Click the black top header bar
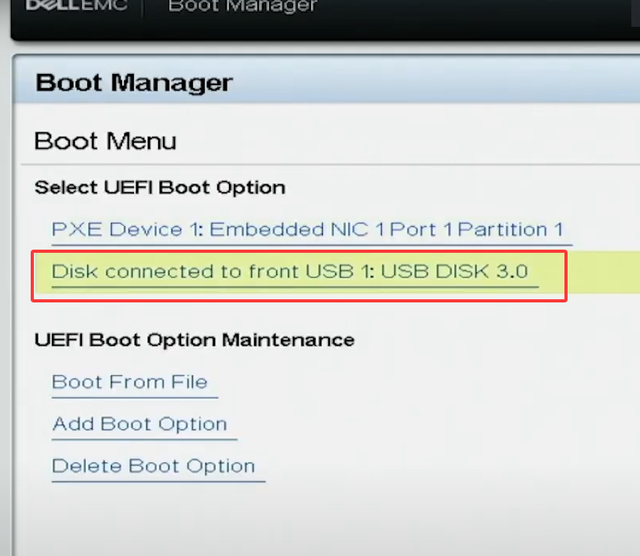 pyautogui.click(x=325, y=18)
